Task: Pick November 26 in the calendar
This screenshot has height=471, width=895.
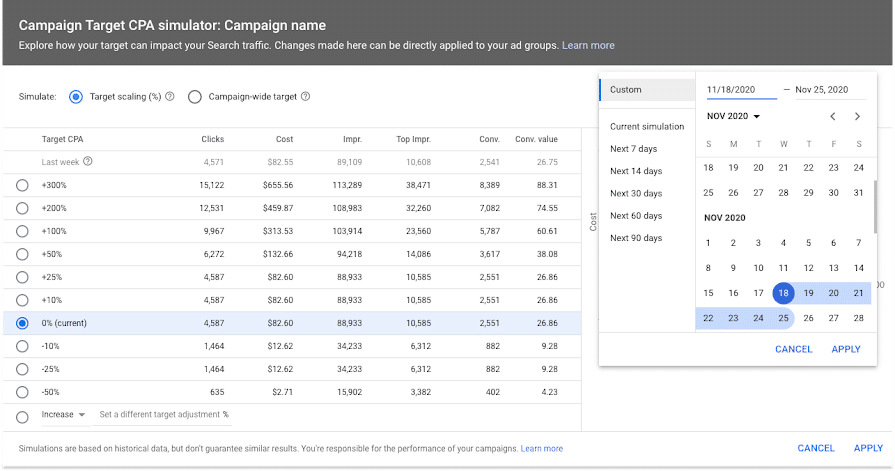Action: click(808, 318)
